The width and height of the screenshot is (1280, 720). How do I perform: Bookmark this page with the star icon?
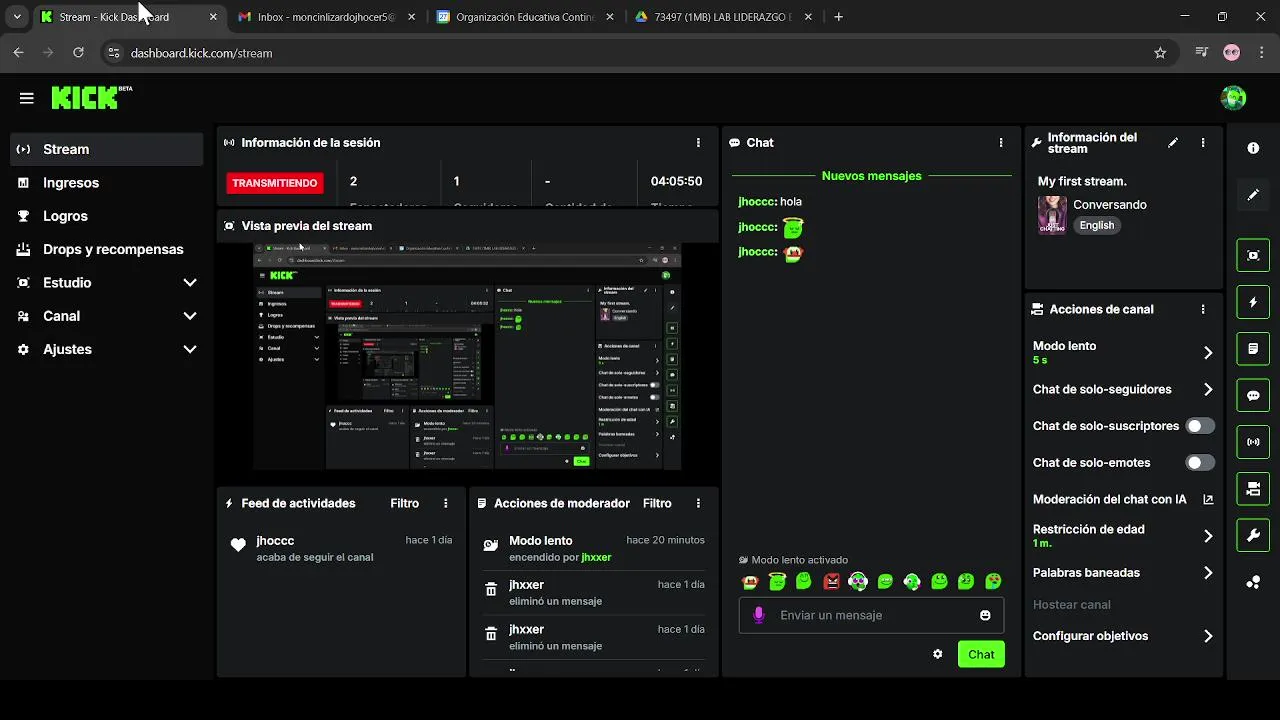tap(1160, 53)
